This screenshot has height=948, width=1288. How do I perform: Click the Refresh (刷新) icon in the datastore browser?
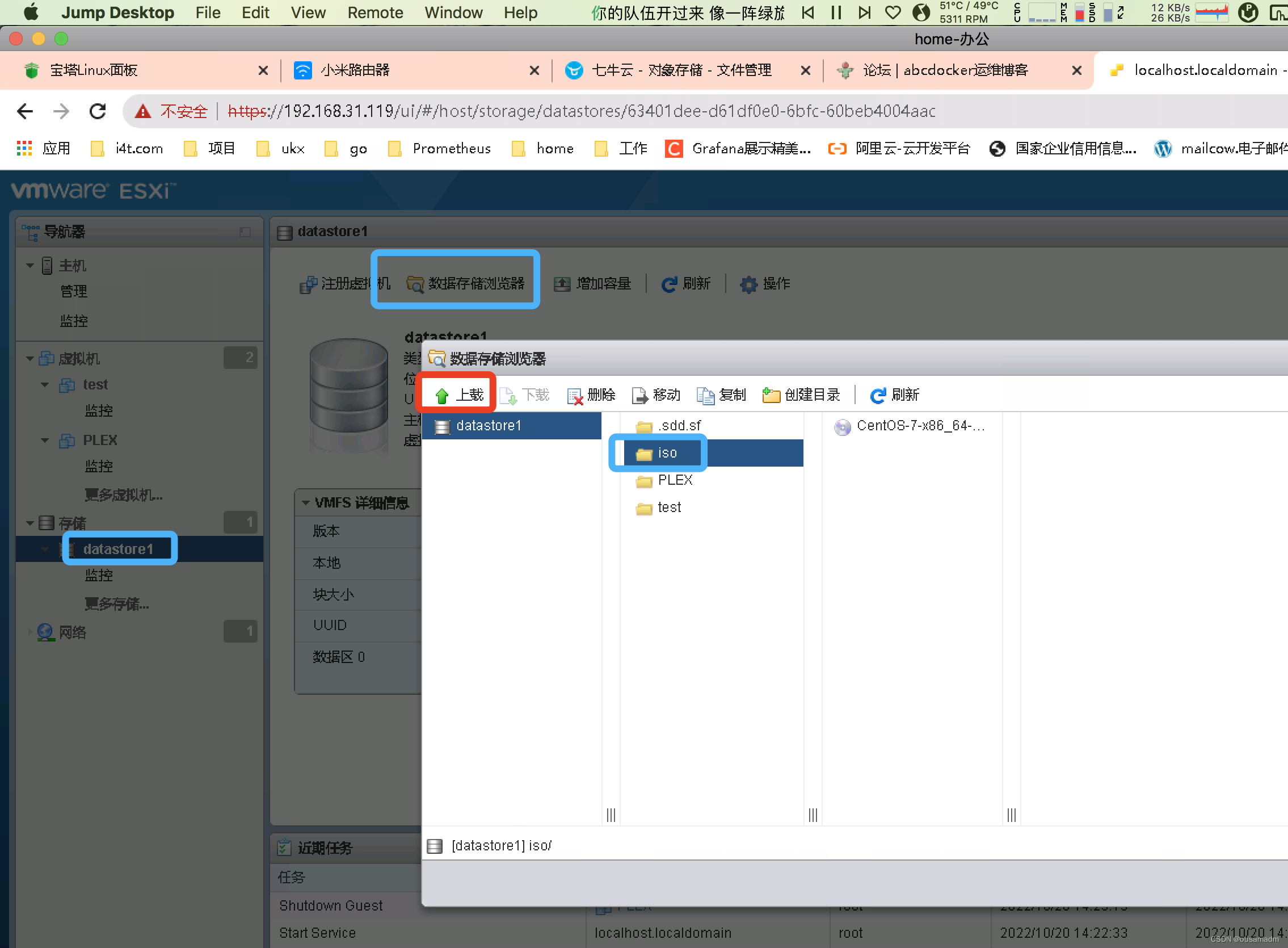(877, 396)
